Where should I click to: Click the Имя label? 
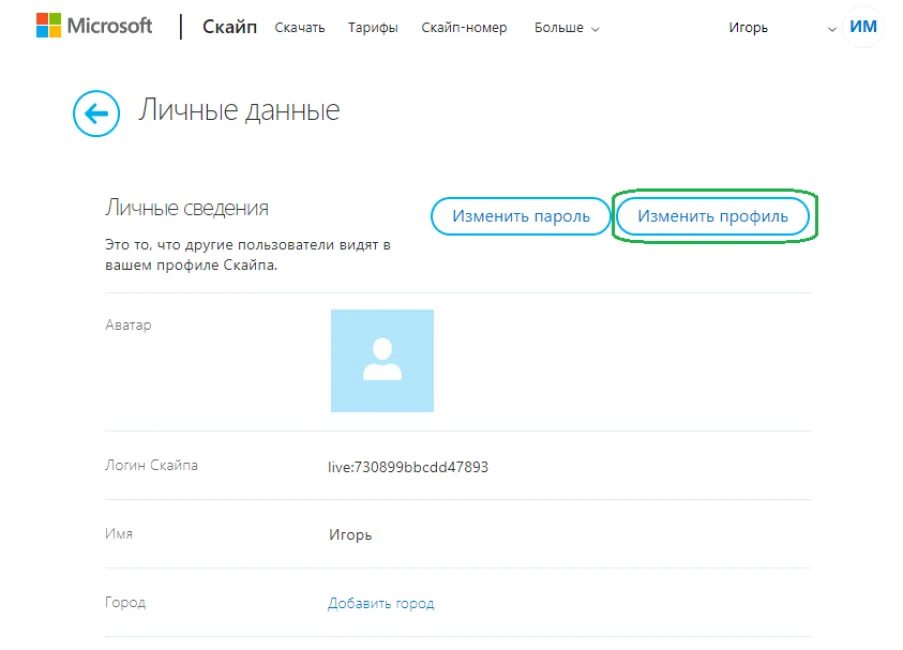point(119,534)
